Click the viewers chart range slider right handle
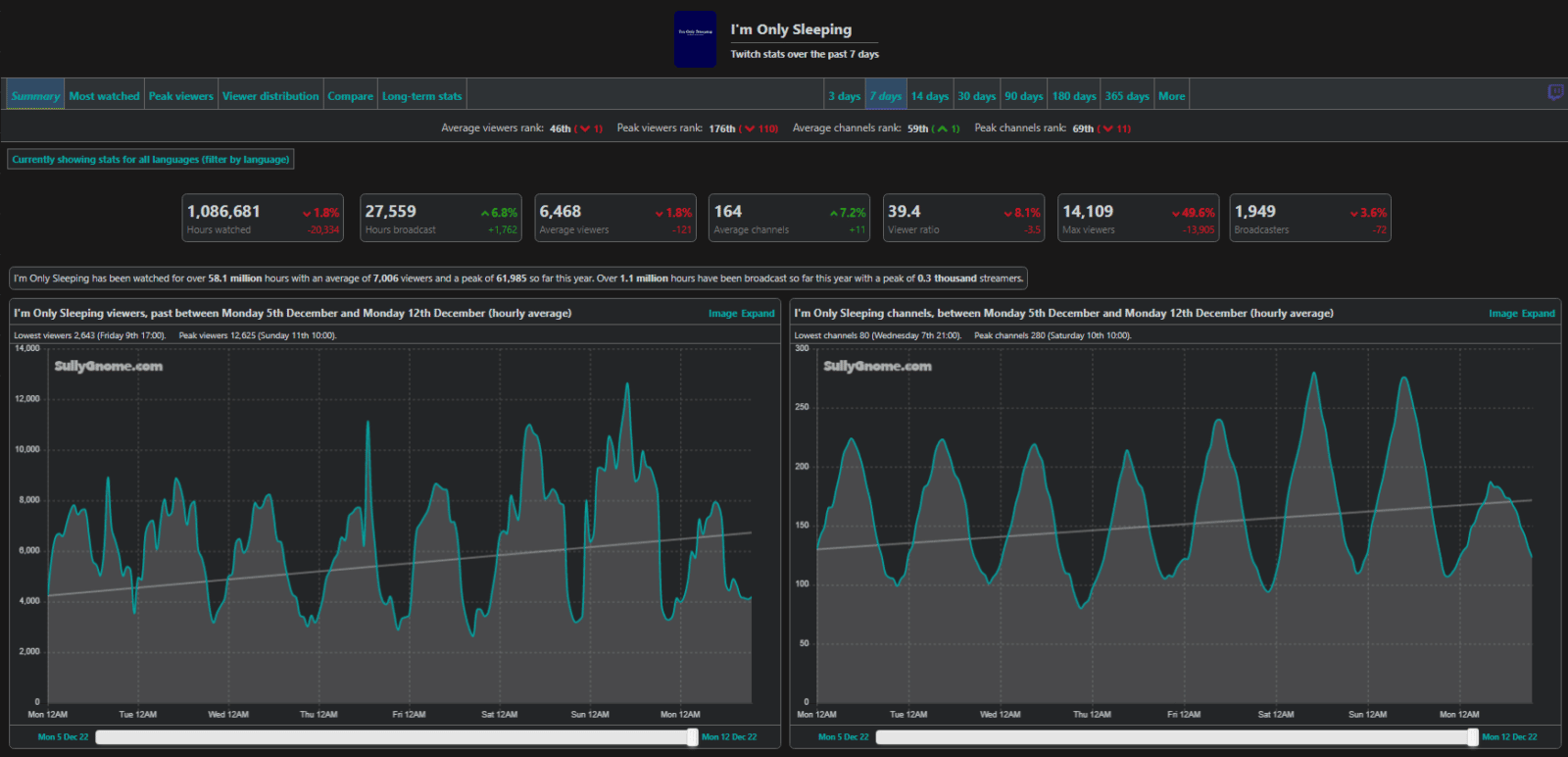Screen dimensions: 1568x757 coord(693,736)
